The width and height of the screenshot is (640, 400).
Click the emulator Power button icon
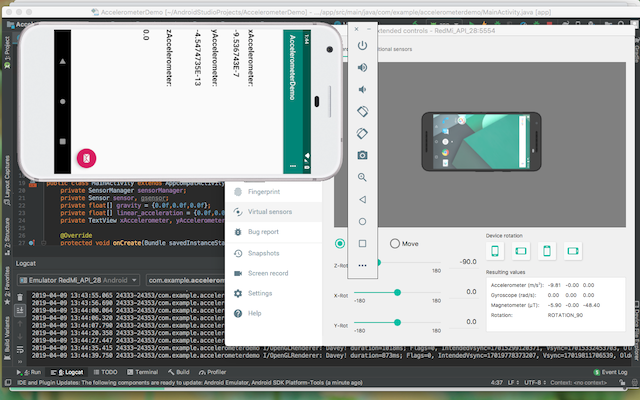[362, 45]
